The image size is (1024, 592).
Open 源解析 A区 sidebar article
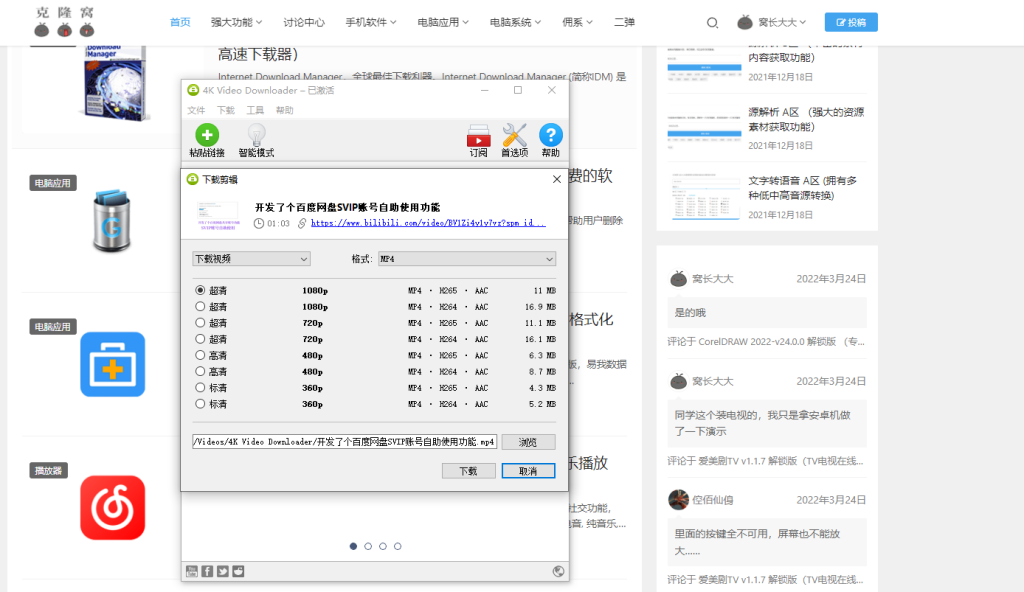[x=806, y=119]
